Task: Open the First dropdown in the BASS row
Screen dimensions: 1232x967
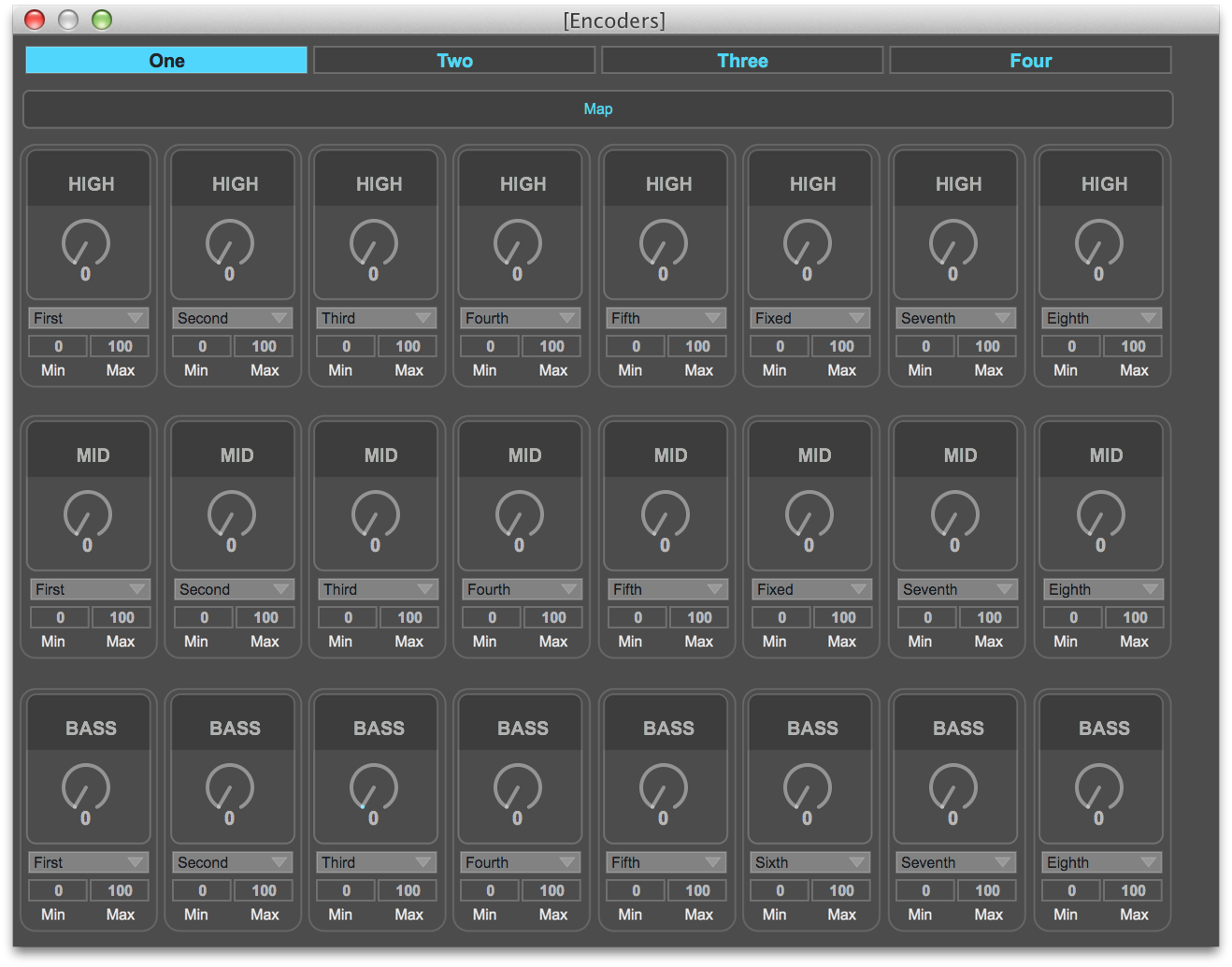Action: click(88, 862)
